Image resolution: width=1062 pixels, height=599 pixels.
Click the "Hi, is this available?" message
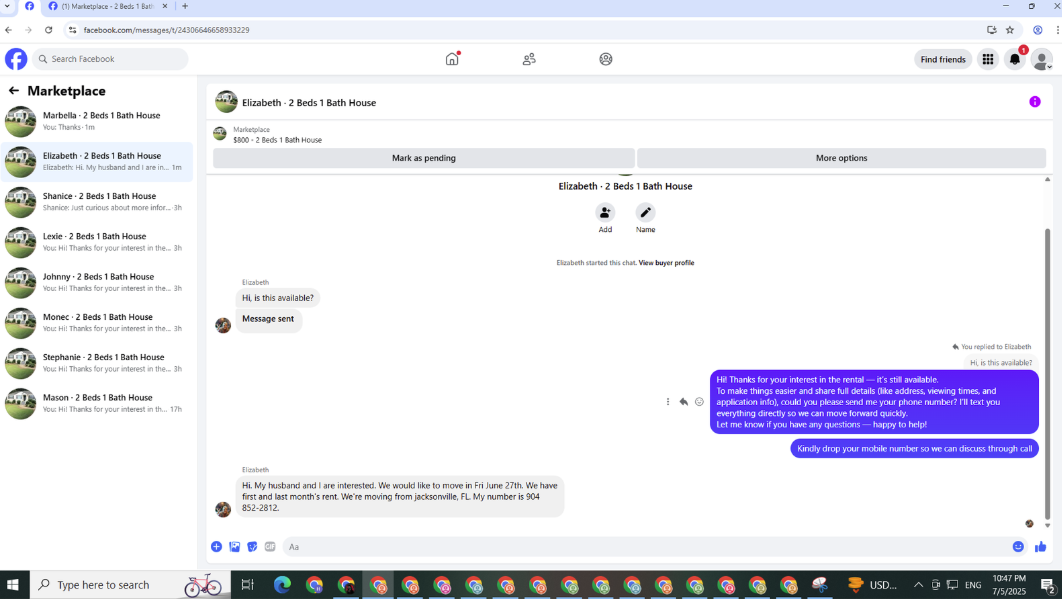pos(278,297)
